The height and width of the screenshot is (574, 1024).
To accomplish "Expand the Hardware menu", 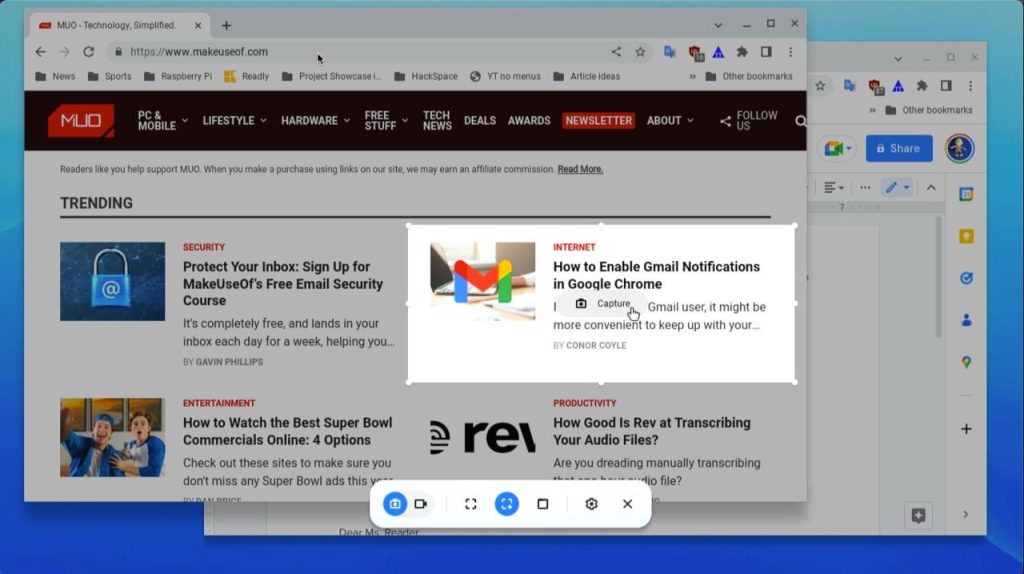I will coord(315,121).
